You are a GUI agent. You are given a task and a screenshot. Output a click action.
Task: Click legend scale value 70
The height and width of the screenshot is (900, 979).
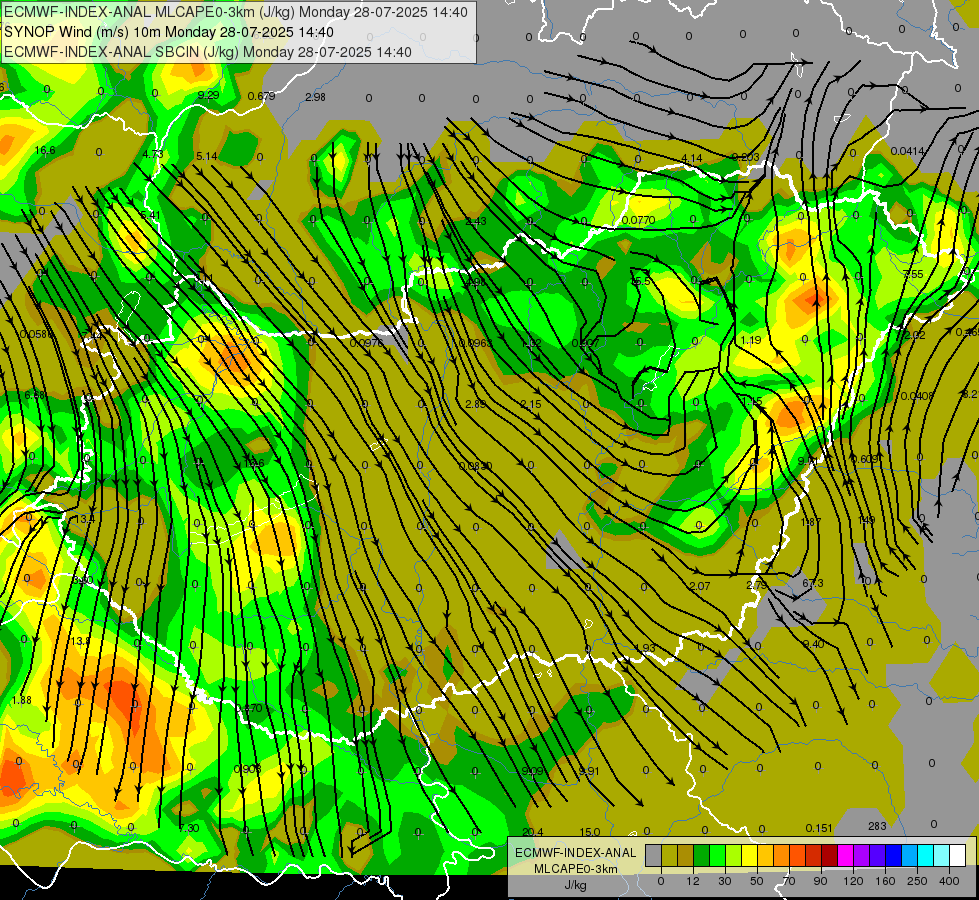[789, 881]
